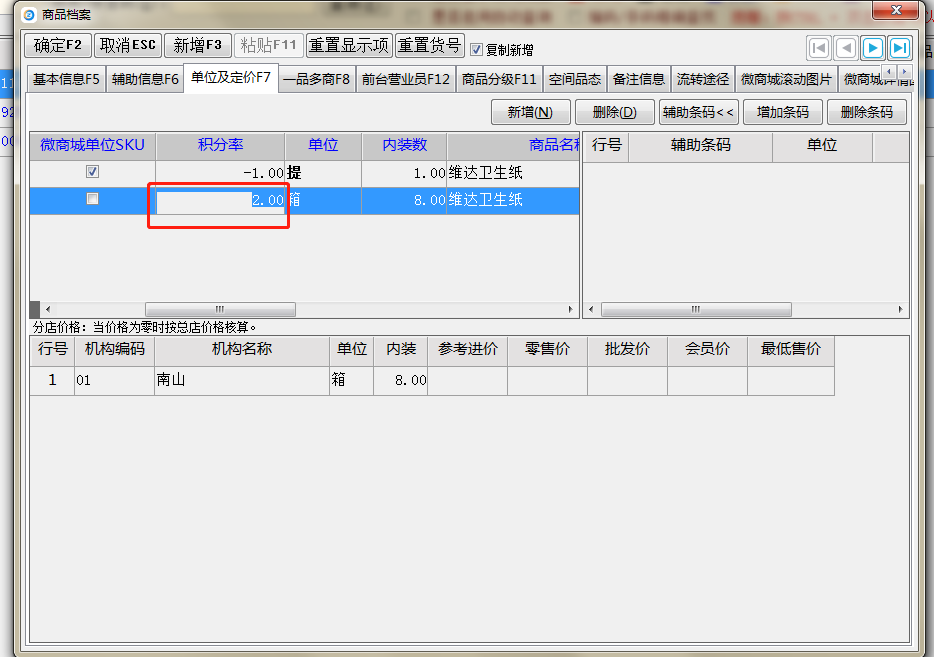Screen dimensions: 934x657
Task: Toggle the 复制新增 checkbox
Action: pyautogui.click(x=477, y=49)
